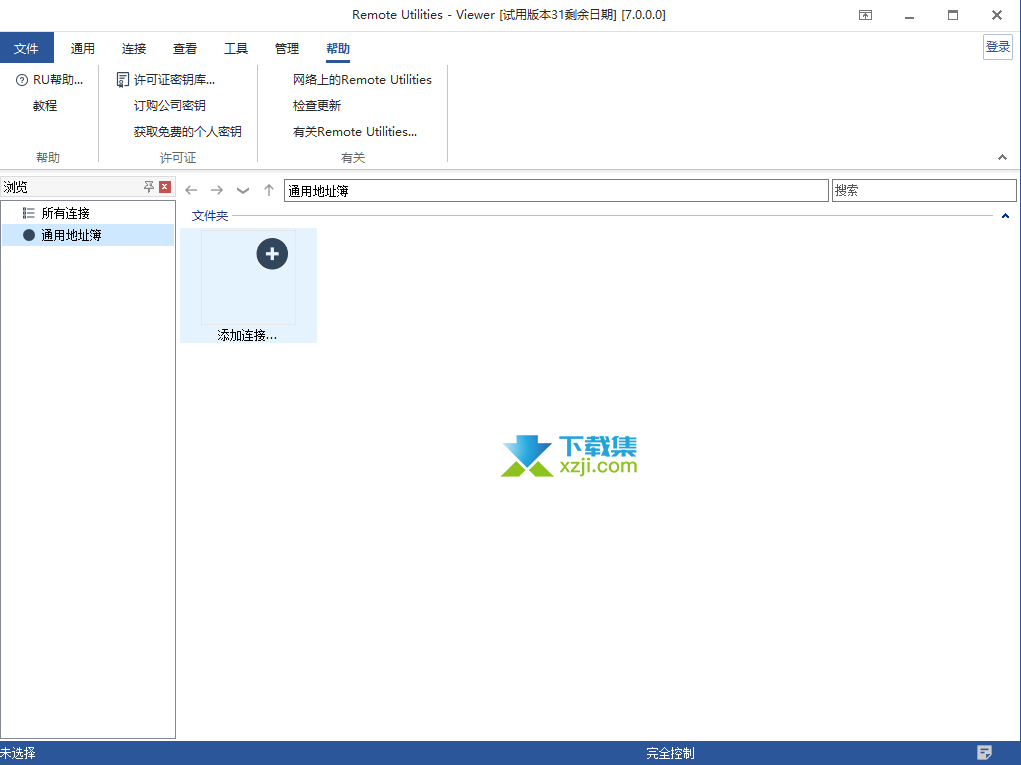The height and width of the screenshot is (765, 1021).
Task: Open 有关Remote Utilities about dialog
Action: (x=355, y=132)
